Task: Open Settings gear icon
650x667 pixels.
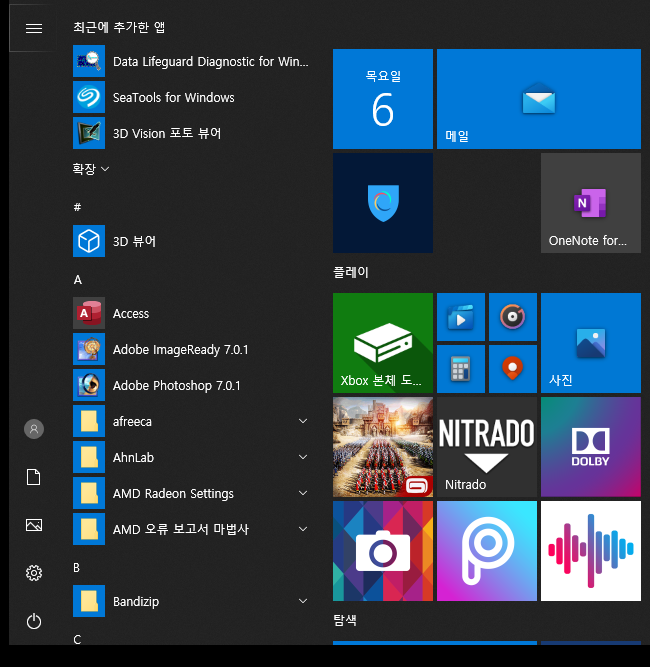Action: [x=34, y=573]
